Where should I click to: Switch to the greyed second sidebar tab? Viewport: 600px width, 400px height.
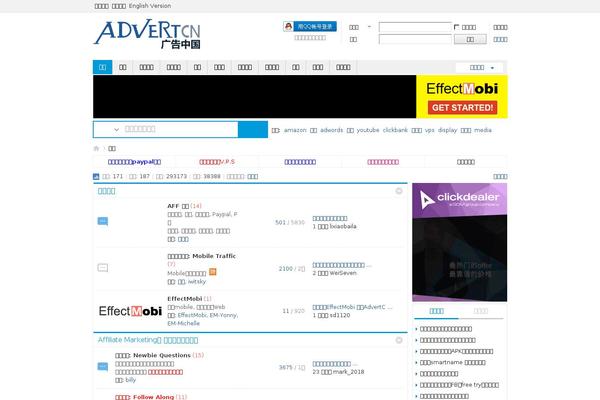(x=481, y=311)
